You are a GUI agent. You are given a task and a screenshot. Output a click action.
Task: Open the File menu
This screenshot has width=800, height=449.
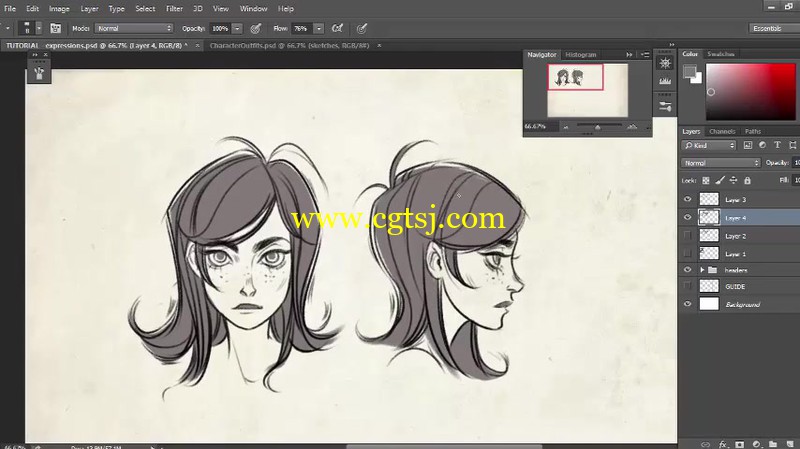(x=10, y=9)
